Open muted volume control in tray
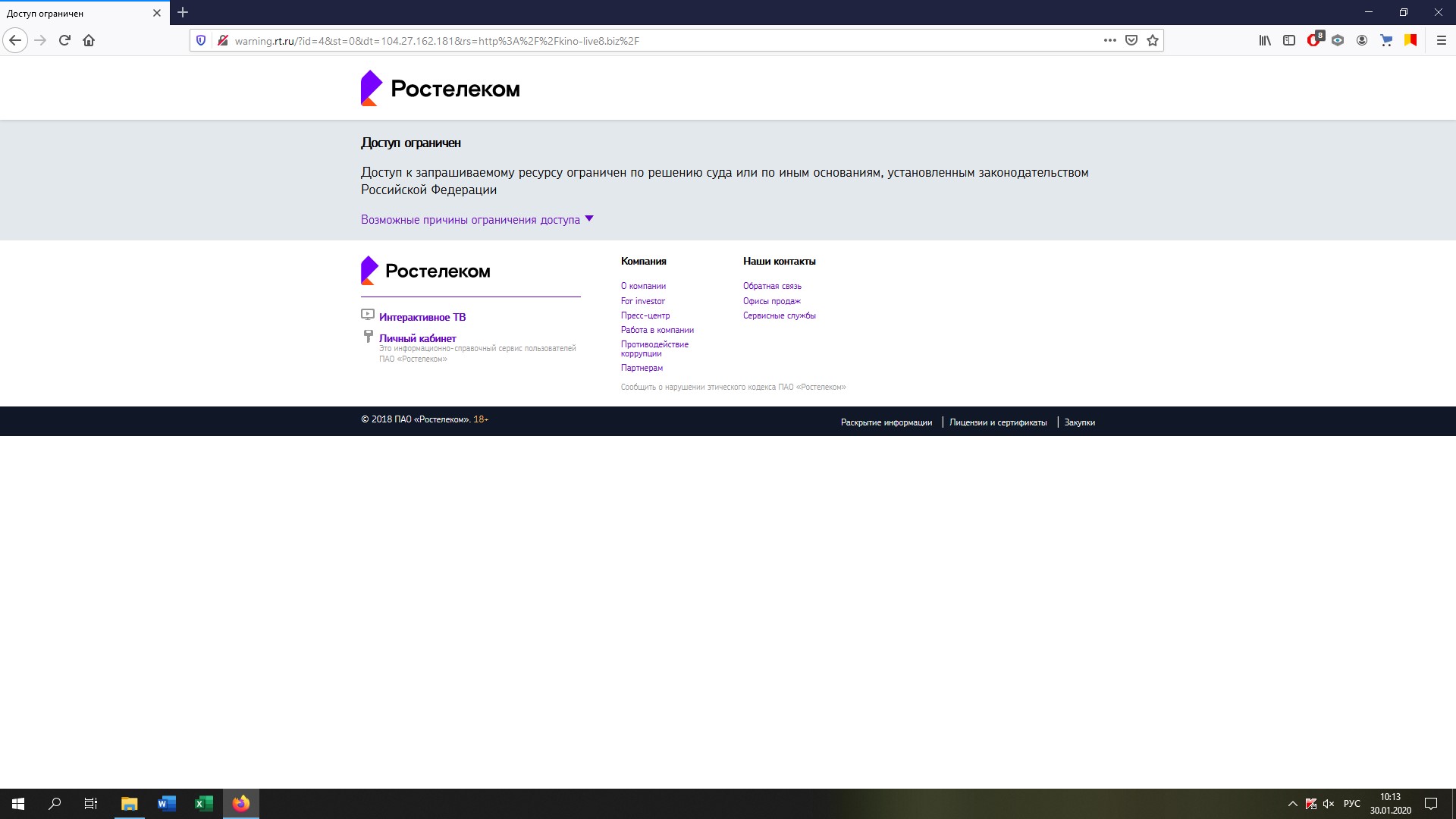Image resolution: width=1456 pixels, height=819 pixels. (x=1329, y=804)
